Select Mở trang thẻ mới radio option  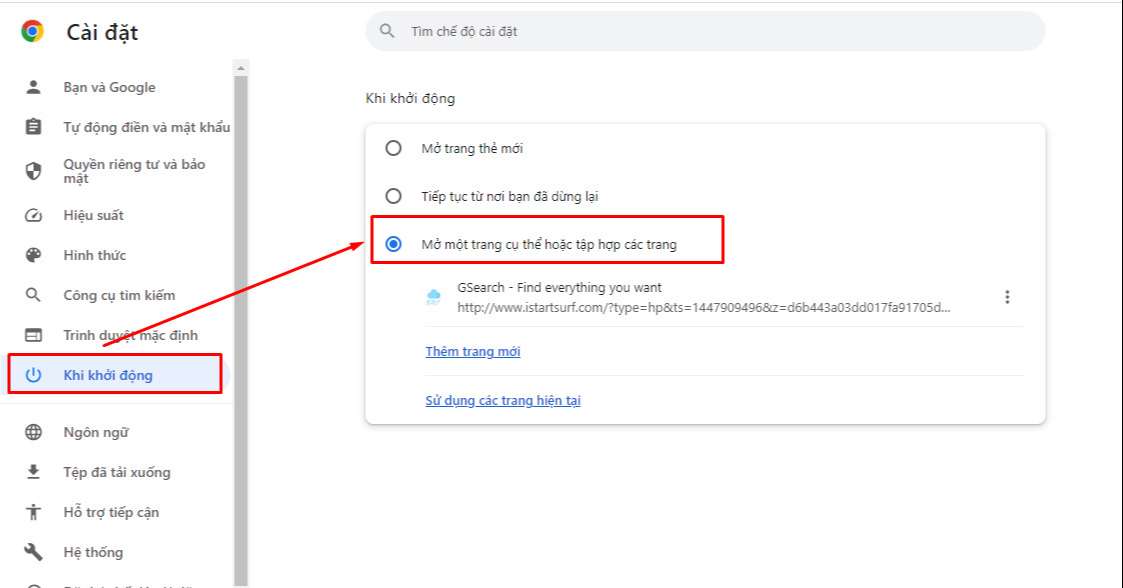click(x=393, y=148)
